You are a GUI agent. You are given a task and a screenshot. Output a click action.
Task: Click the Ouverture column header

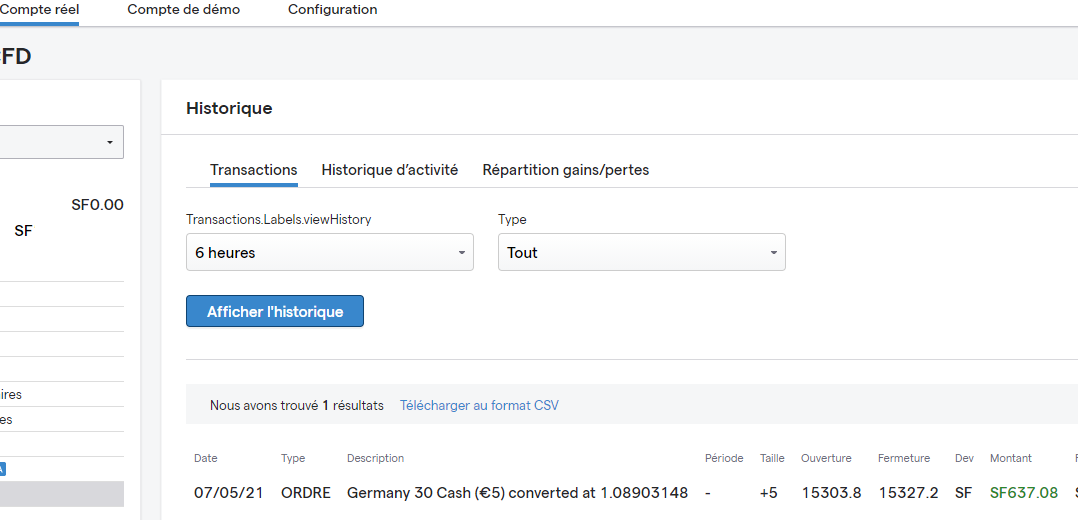pos(826,458)
